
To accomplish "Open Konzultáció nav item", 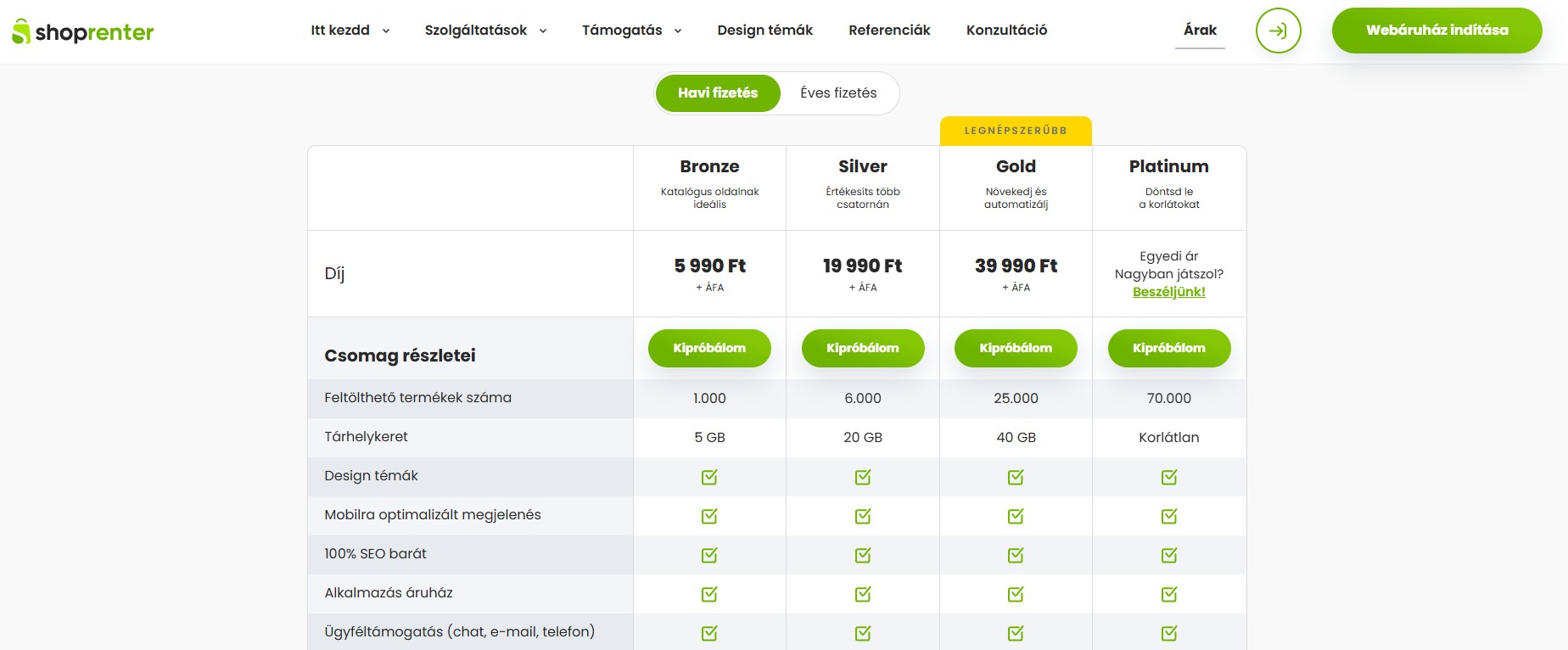I will point(1006,31).
